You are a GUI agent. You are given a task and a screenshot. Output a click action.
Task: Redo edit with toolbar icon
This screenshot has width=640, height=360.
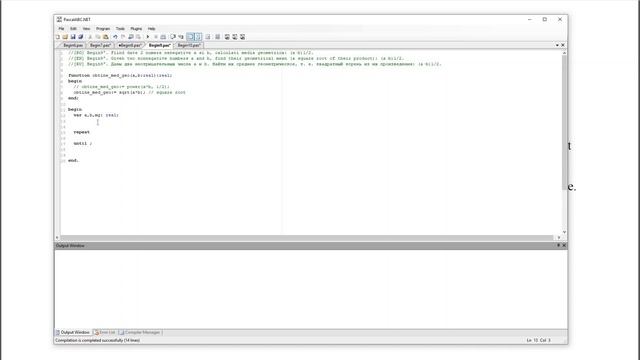point(123,37)
